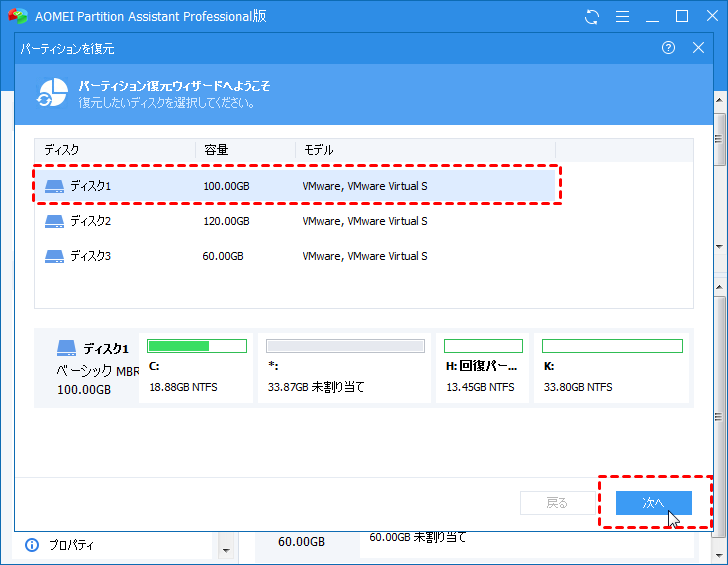The width and height of the screenshot is (728, 565).
Task: Close the パーティションを復元 dialog
Action: point(698,47)
